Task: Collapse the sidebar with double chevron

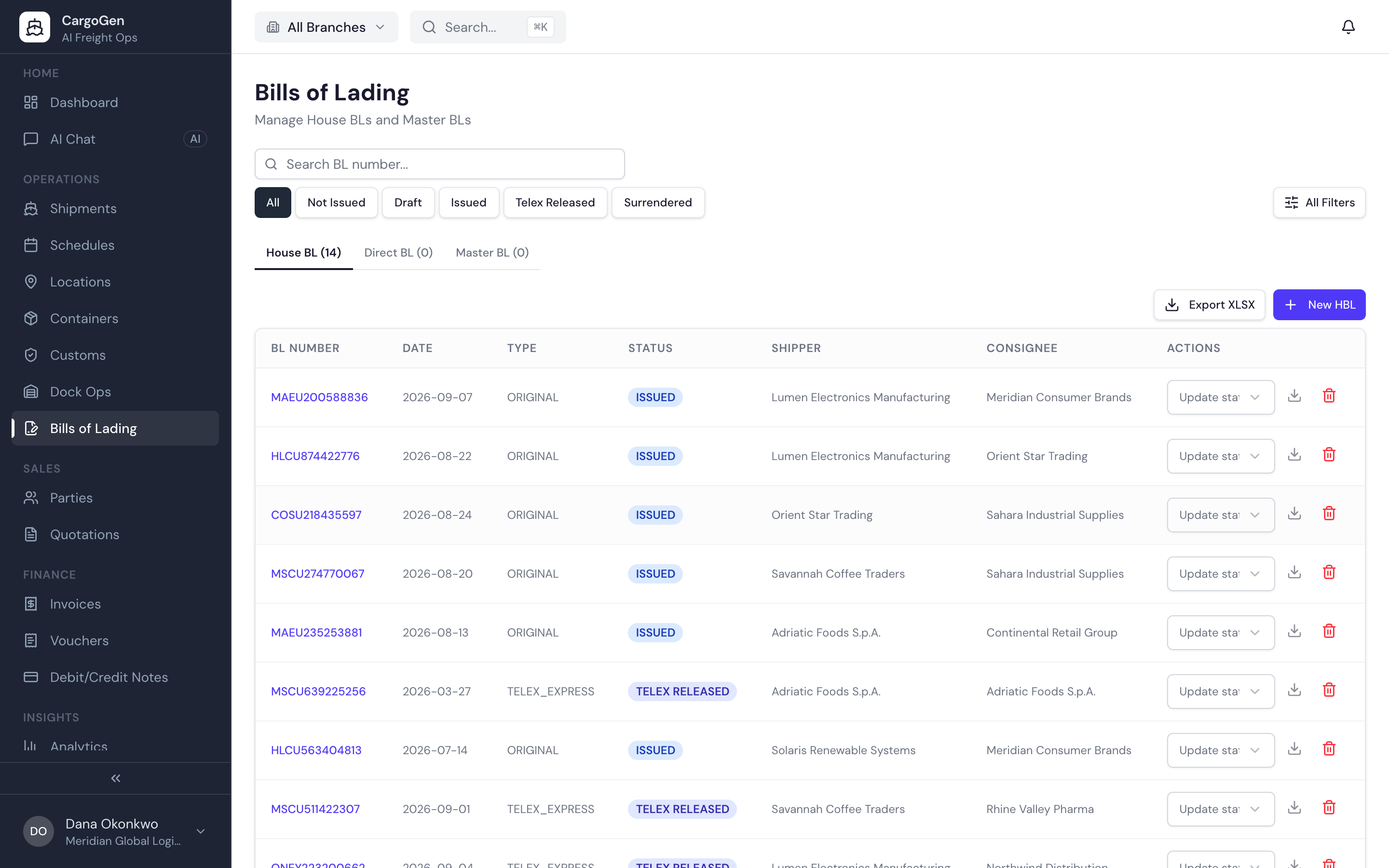Action: pyautogui.click(x=115, y=778)
